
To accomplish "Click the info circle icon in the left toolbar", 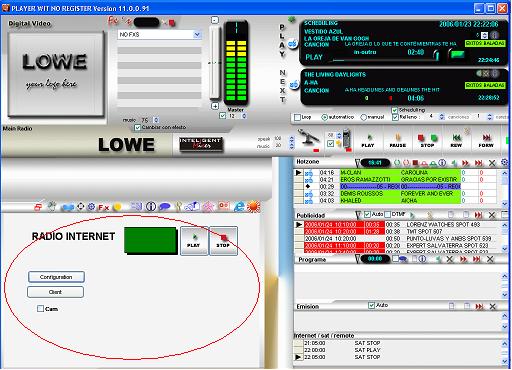I will [x=151, y=207].
